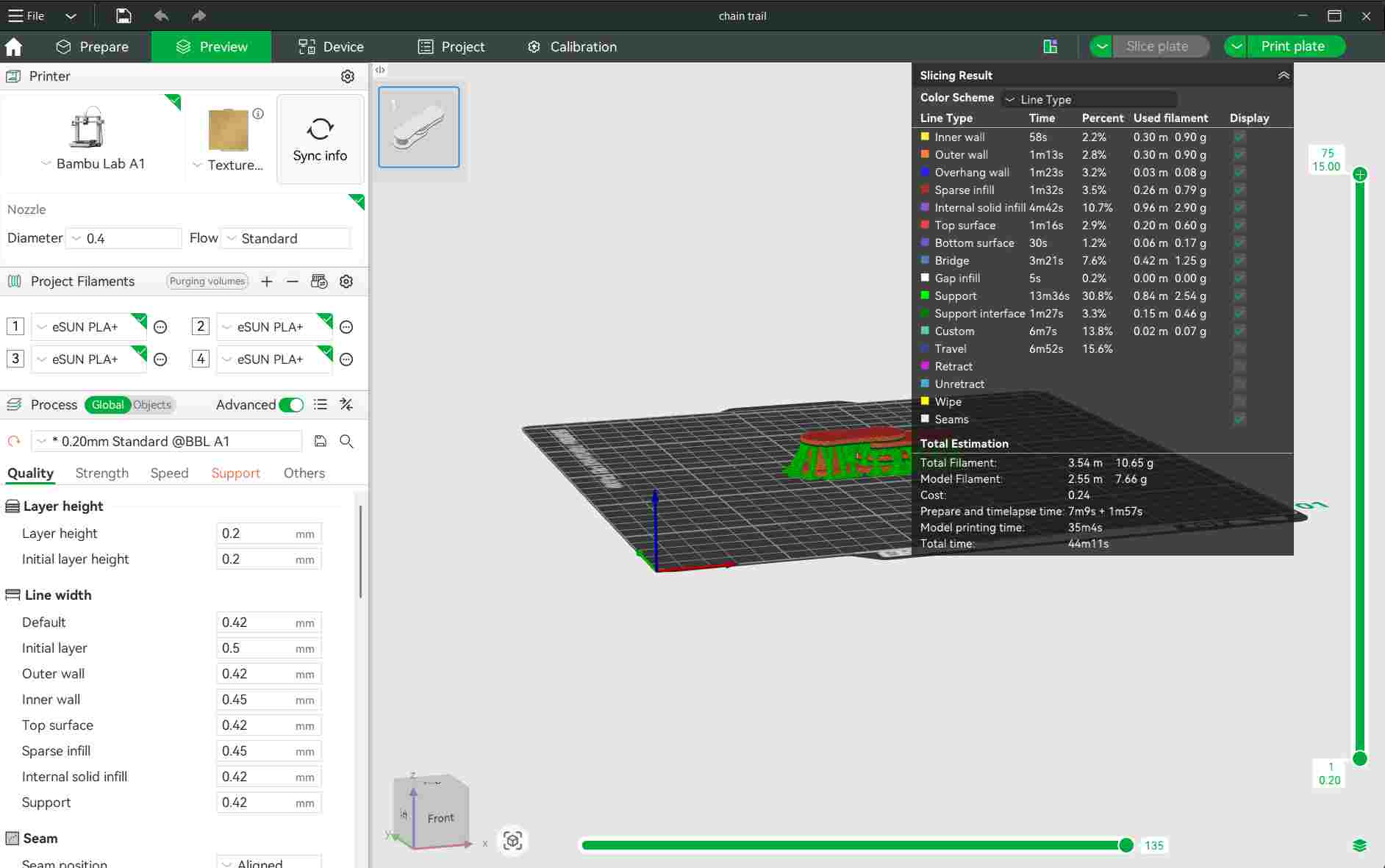Viewport: 1385px width, 868px height.
Task: Toggle Overhang wall display checkbox
Action: coord(1239,173)
